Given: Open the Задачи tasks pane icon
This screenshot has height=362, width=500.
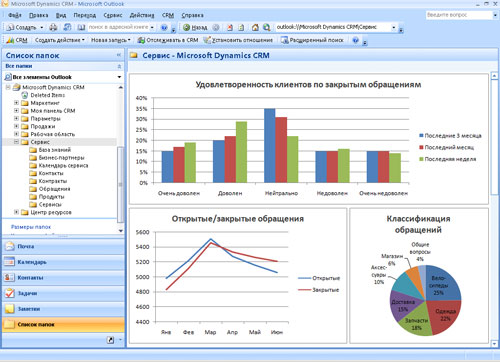Looking at the screenshot, I should tap(10, 293).
